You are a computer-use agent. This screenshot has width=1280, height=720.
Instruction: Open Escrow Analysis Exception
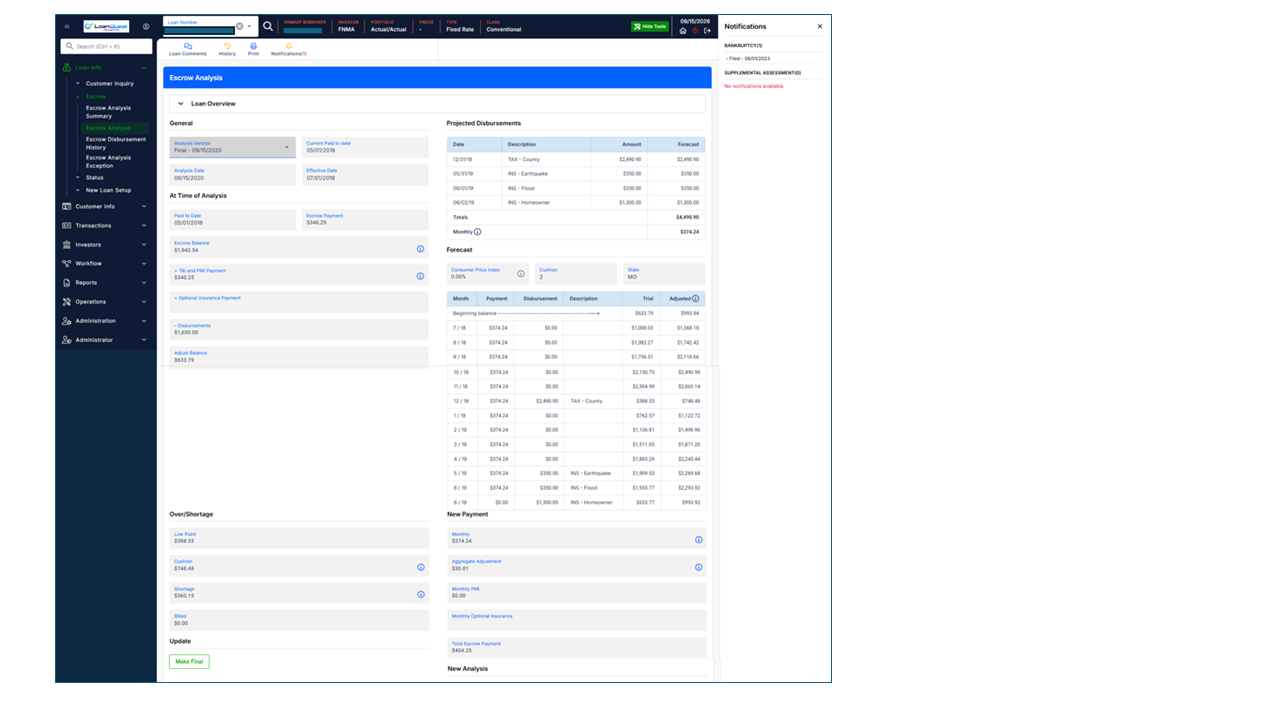tap(108, 162)
